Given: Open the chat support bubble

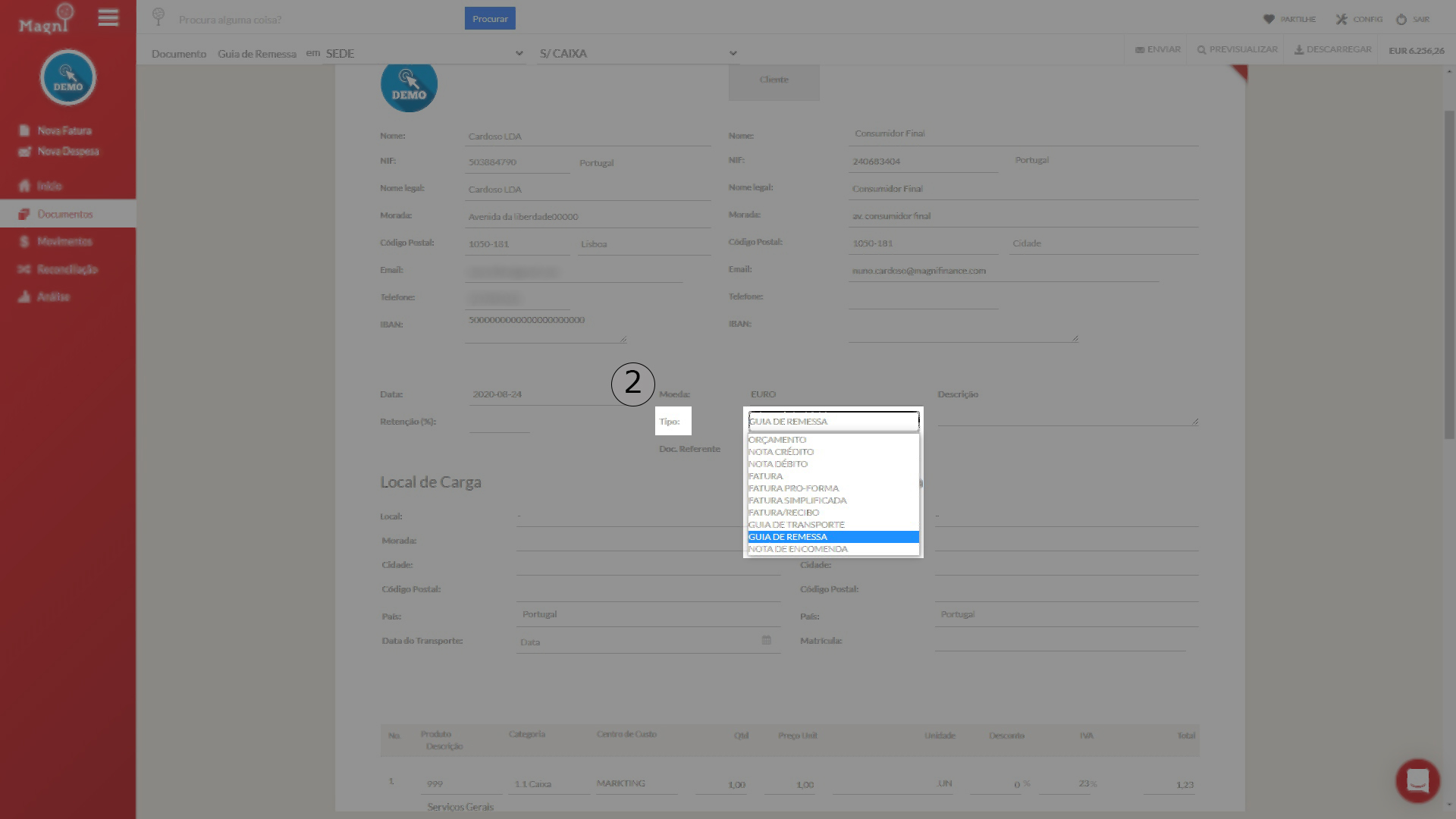Looking at the screenshot, I should pos(1417,780).
